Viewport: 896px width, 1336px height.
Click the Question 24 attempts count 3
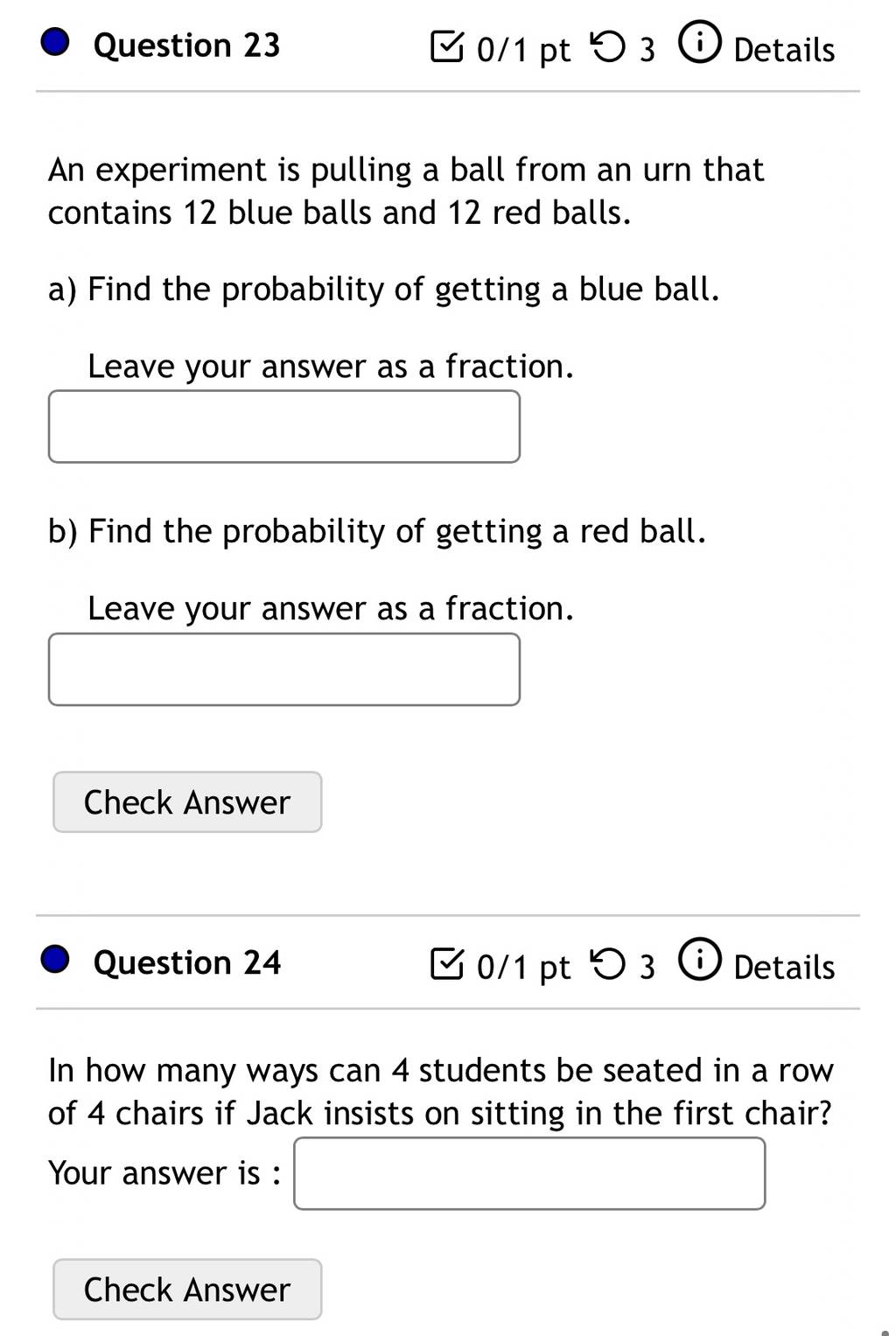647,967
